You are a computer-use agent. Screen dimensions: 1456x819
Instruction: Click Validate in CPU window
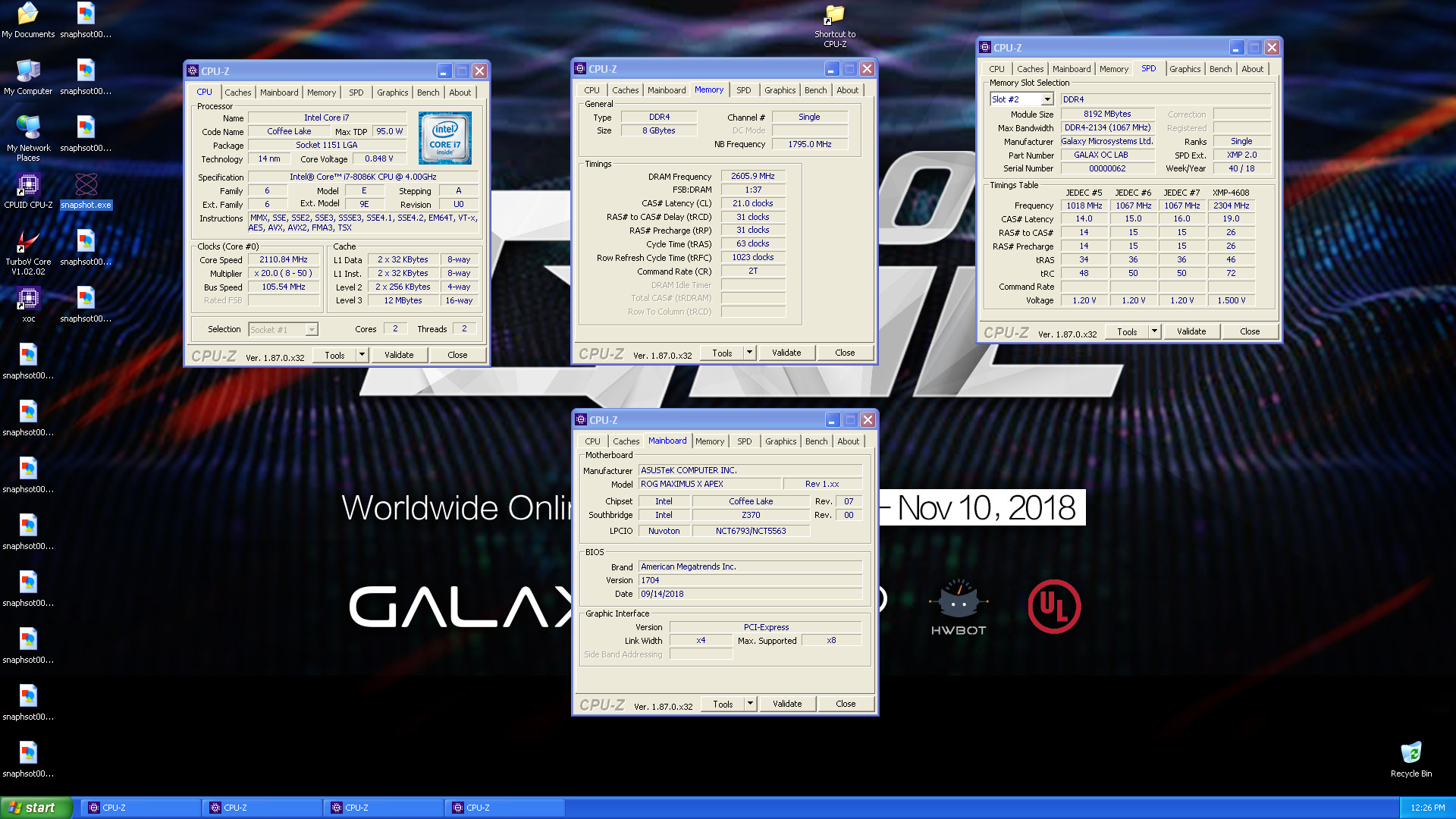coord(399,355)
